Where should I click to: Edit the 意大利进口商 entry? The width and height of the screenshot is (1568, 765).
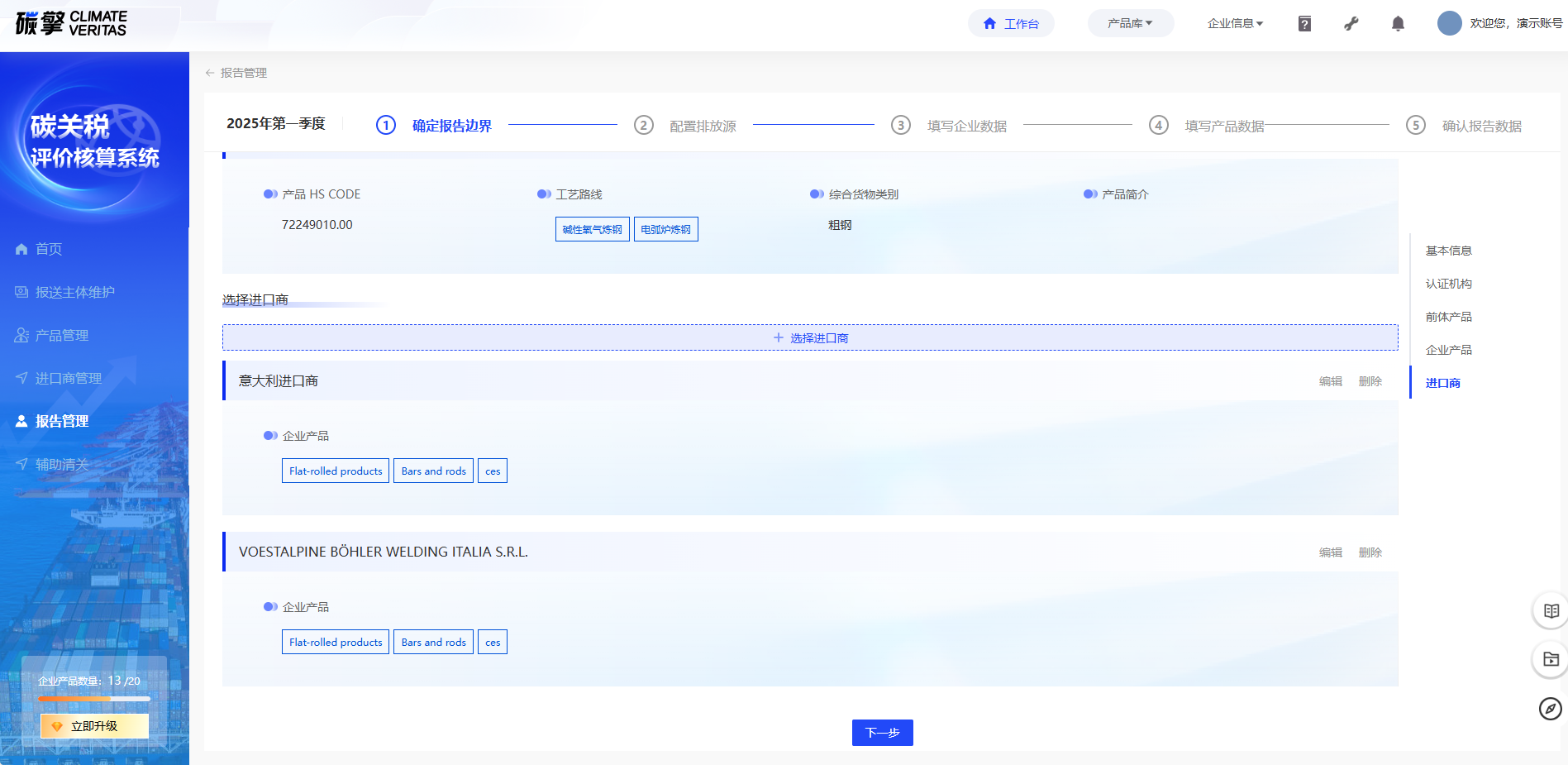(x=1330, y=381)
